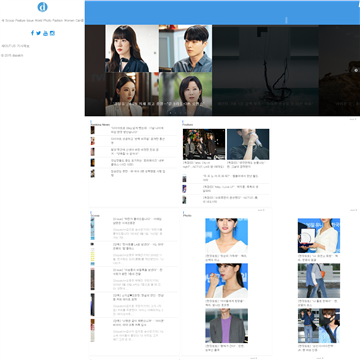Open the Instagram icon in sidebar
360x360 pixels.
(52, 33)
